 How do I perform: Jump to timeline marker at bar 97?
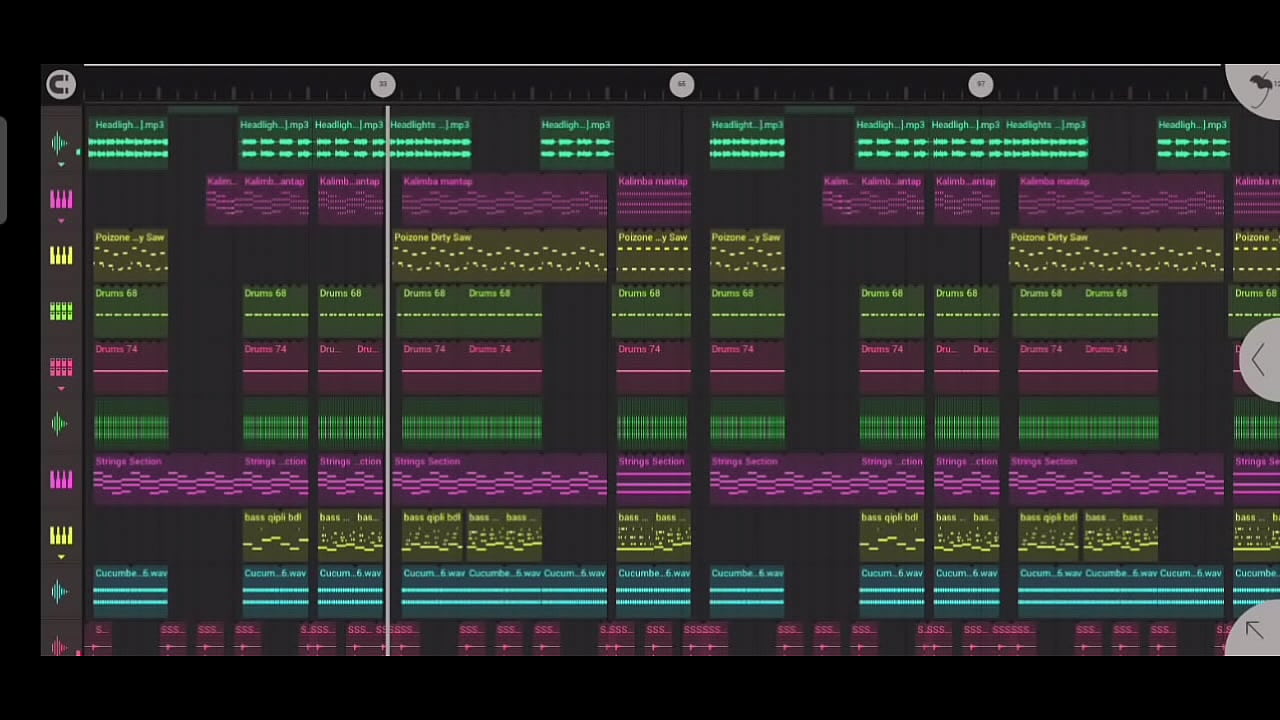click(980, 85)
